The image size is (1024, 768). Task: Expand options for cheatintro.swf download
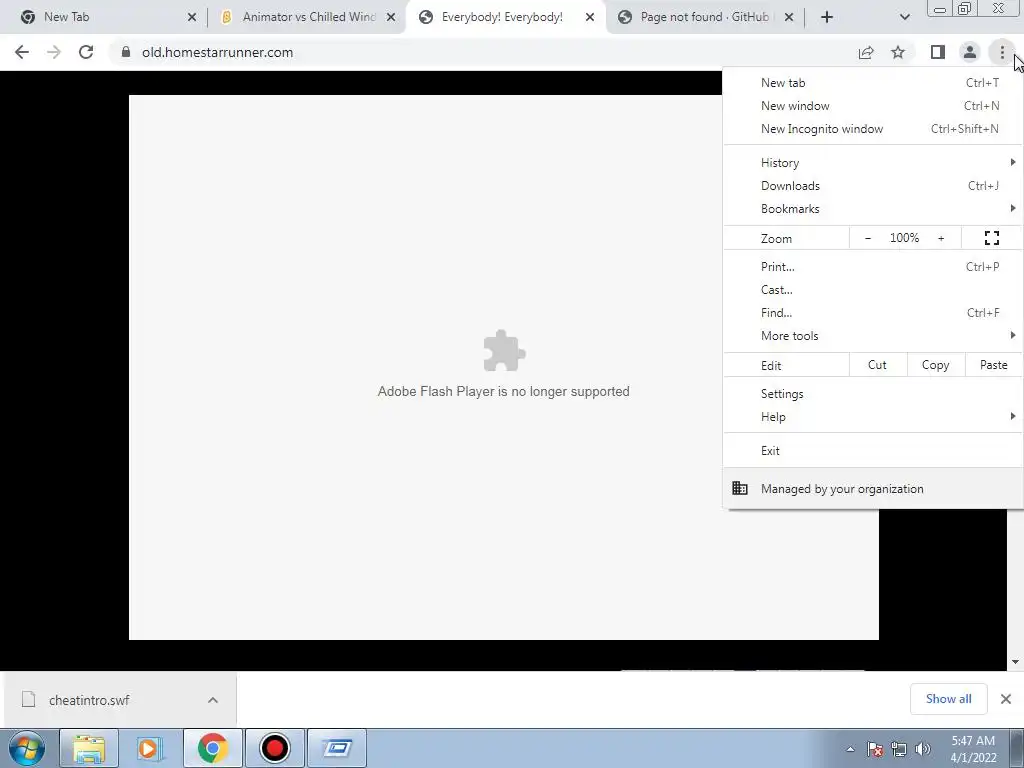click(213, 700)
